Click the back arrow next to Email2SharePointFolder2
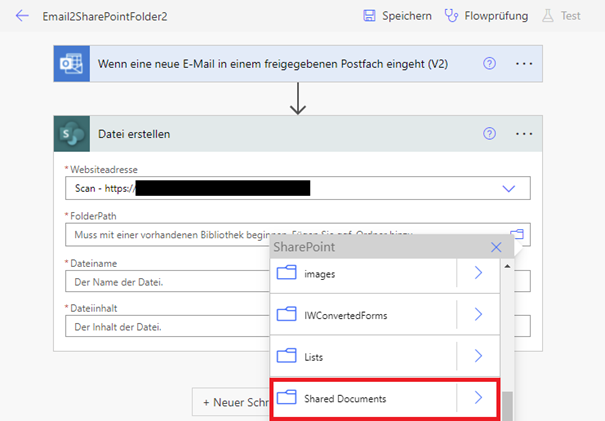 click(x=22, y=15)
